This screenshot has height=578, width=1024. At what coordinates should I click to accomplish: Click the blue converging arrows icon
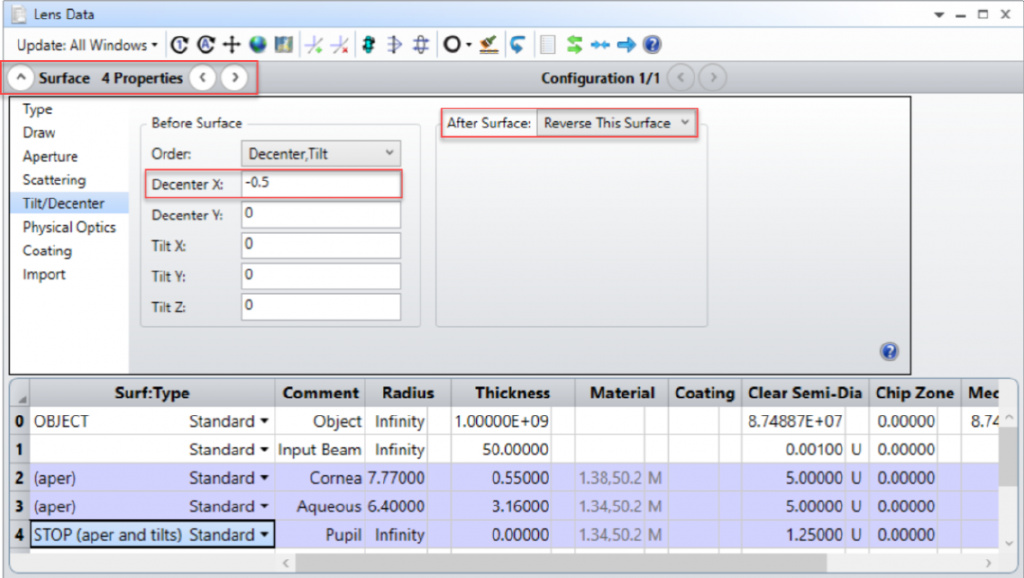point(600,44)
